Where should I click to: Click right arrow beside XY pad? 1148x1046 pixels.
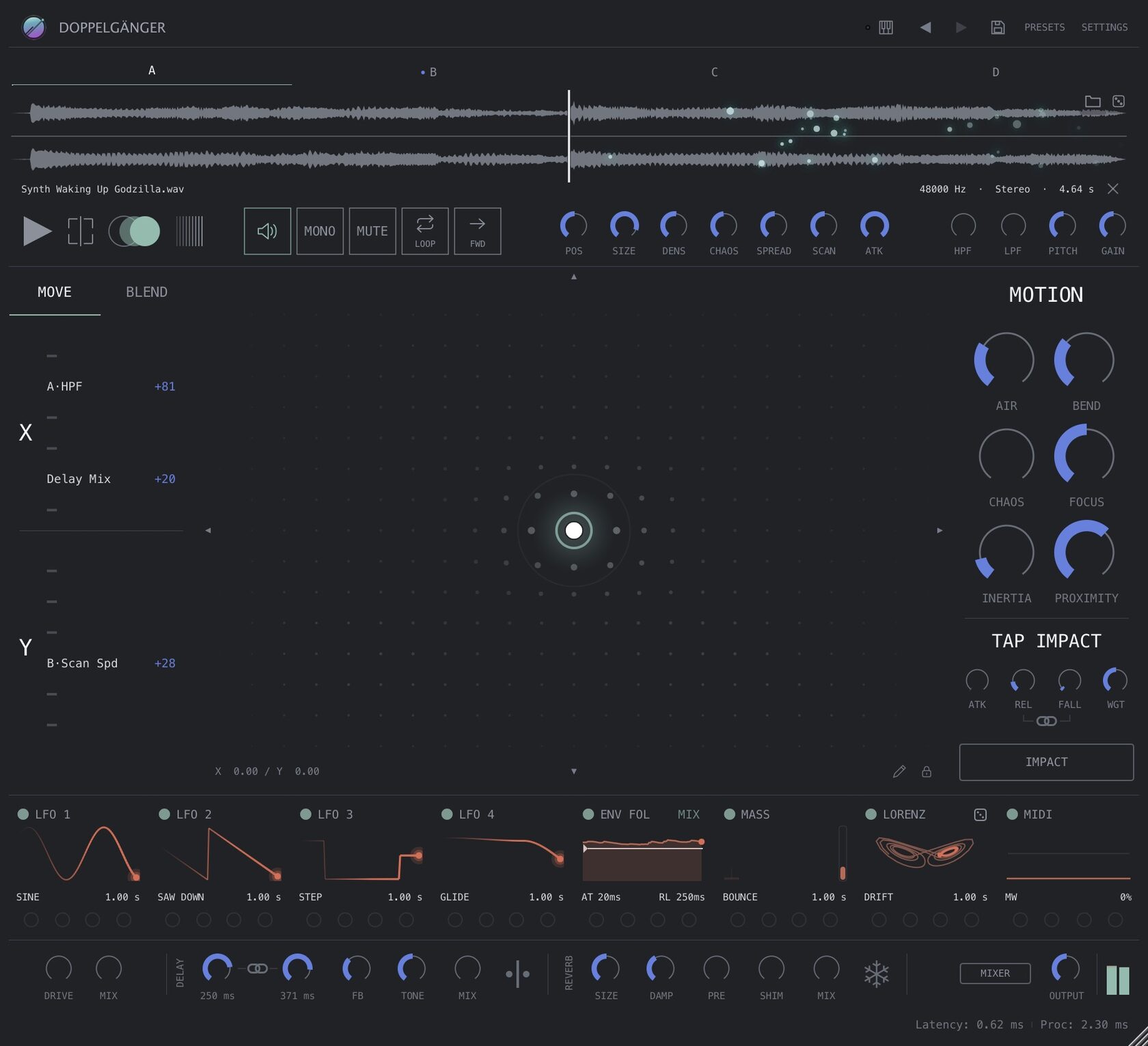point(940,530)
